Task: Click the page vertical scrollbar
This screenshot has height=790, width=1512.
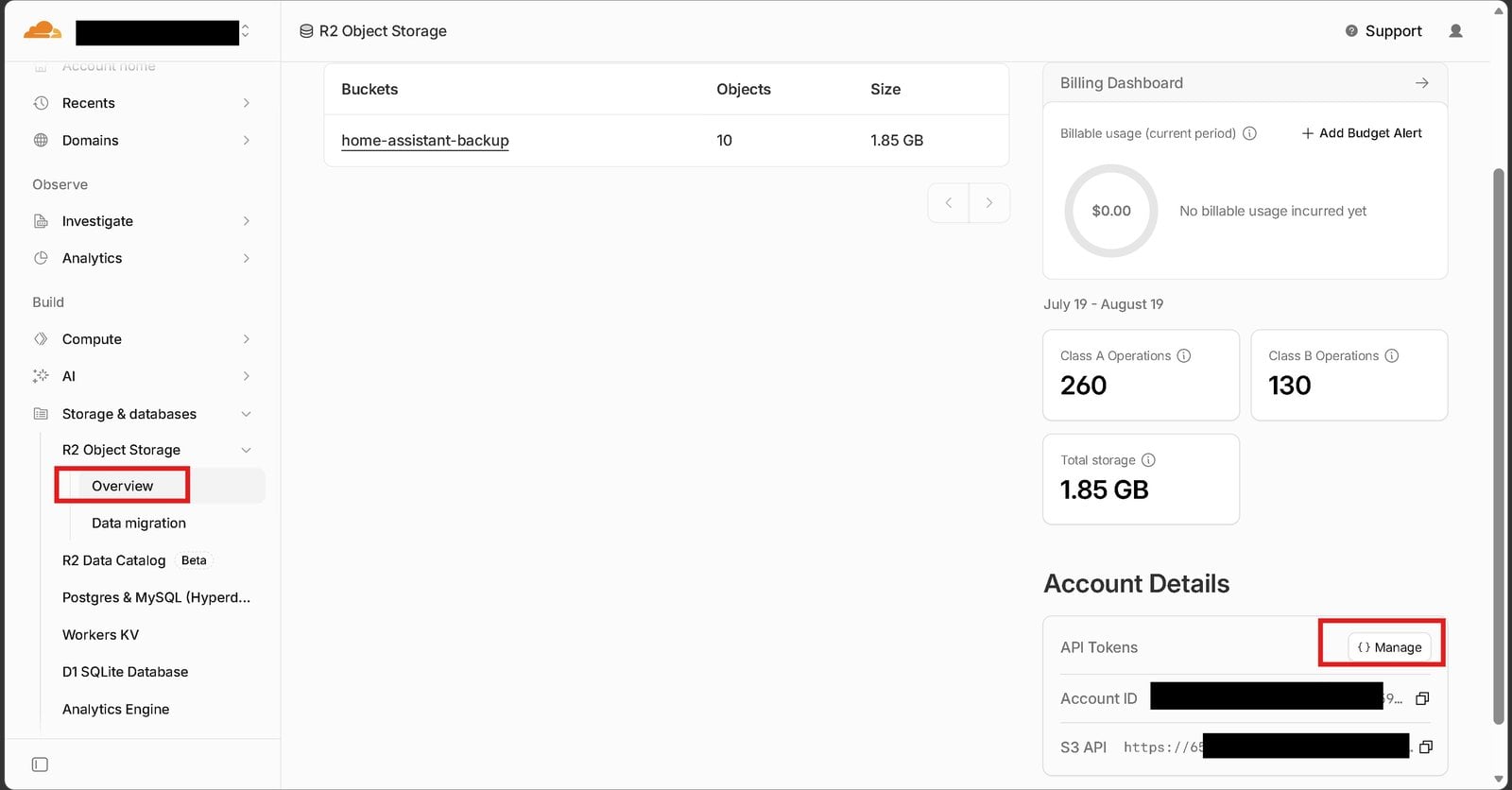Action: tap(1498, 446)
